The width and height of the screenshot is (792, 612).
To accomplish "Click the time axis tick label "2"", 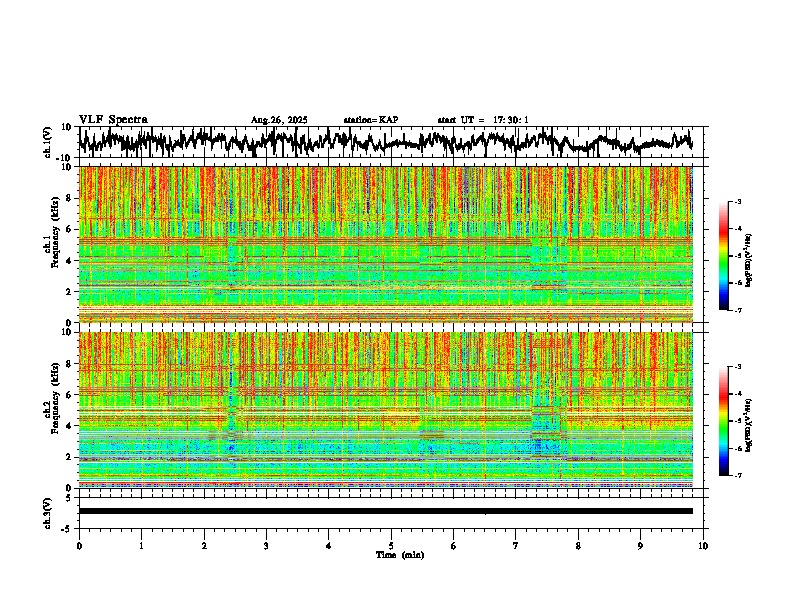I will point(204,546).
